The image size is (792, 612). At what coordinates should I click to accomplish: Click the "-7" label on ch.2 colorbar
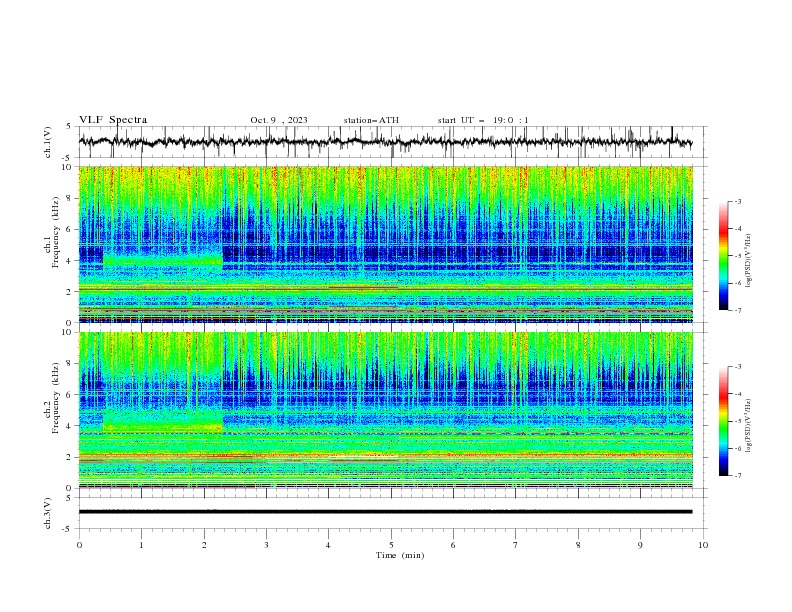(737, 476)
